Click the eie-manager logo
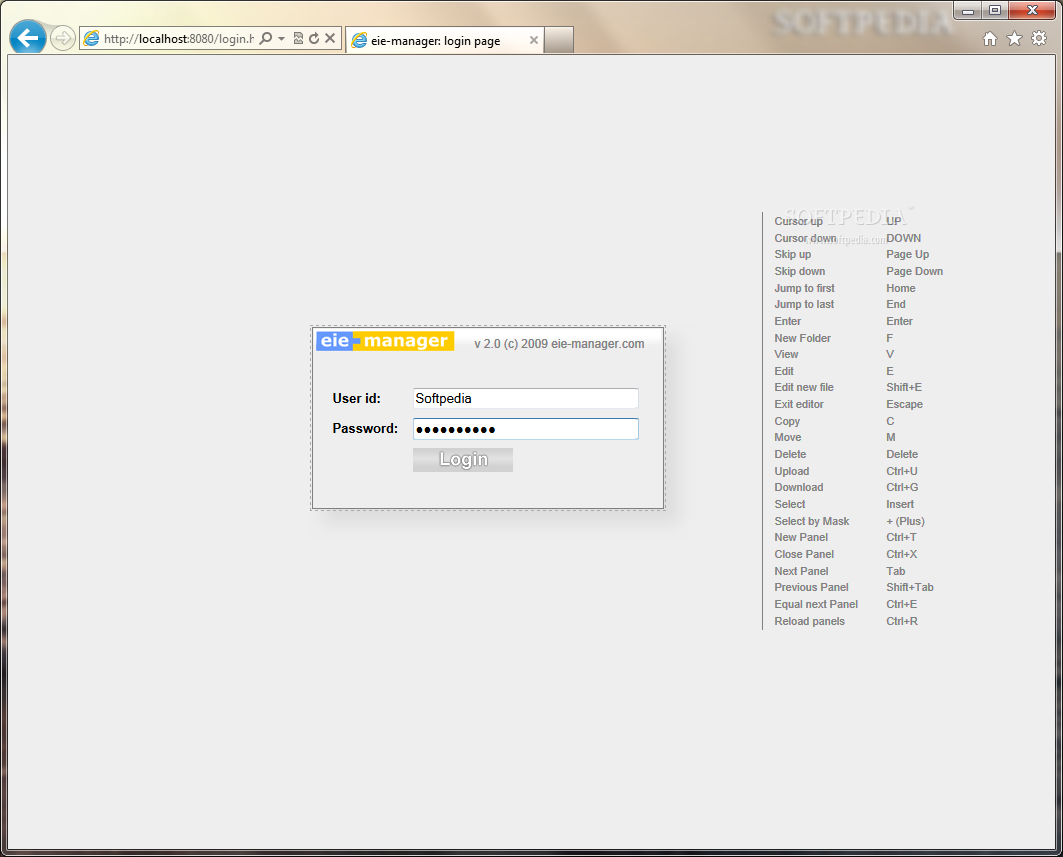Image resolution: width=1063 pixels, height=857 pixels. tap(385, 340)
